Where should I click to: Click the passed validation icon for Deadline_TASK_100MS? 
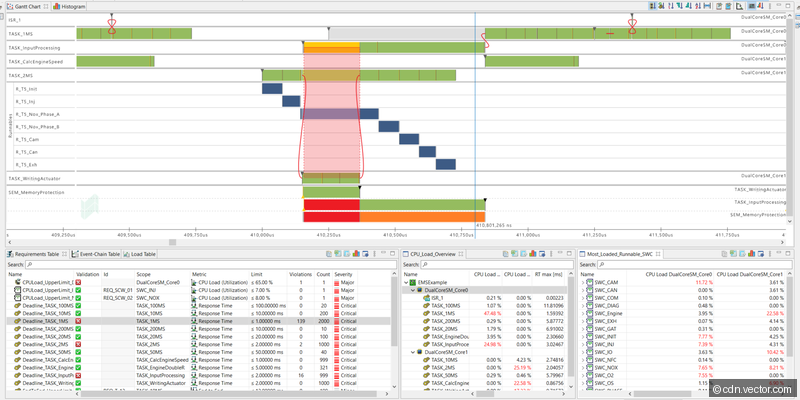tap(78, 304)
